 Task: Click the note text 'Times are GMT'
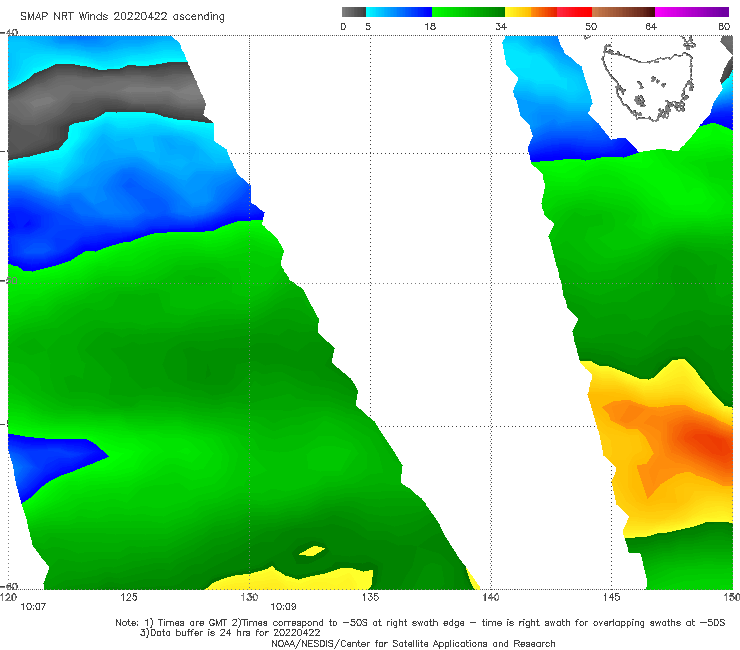[x=193, y=623]
